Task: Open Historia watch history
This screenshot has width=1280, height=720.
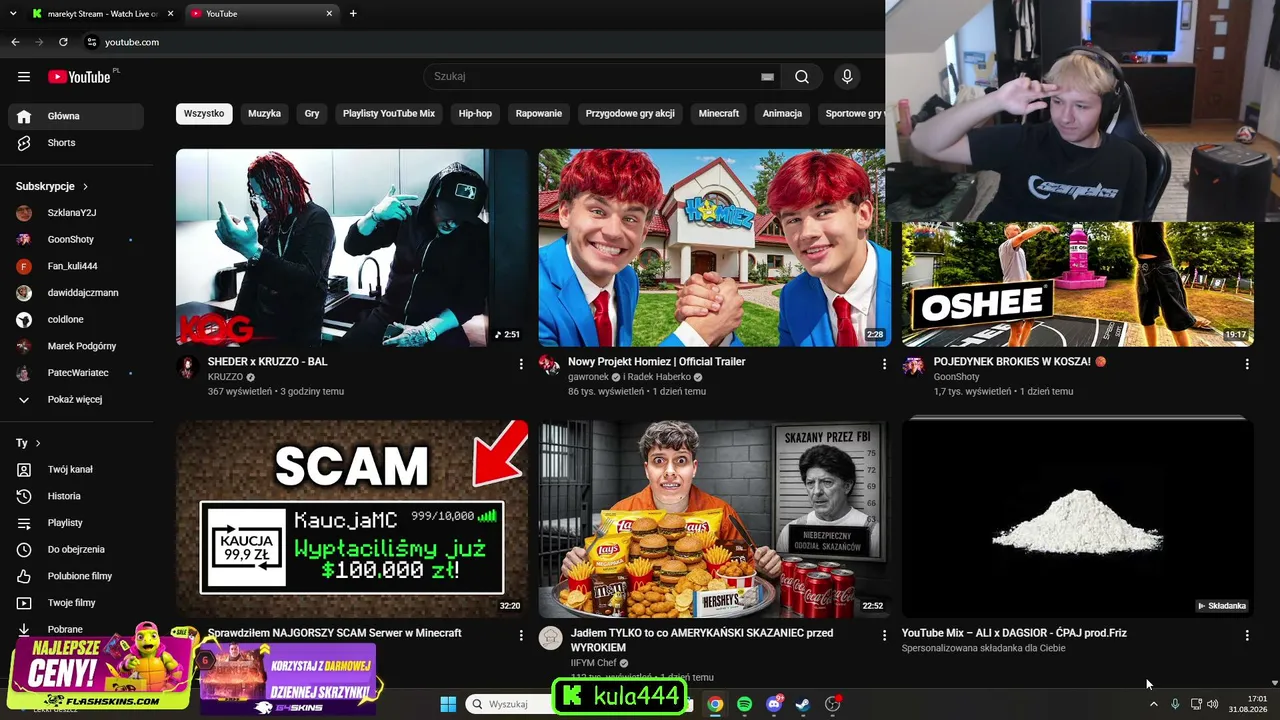Action: coord(76,496)
